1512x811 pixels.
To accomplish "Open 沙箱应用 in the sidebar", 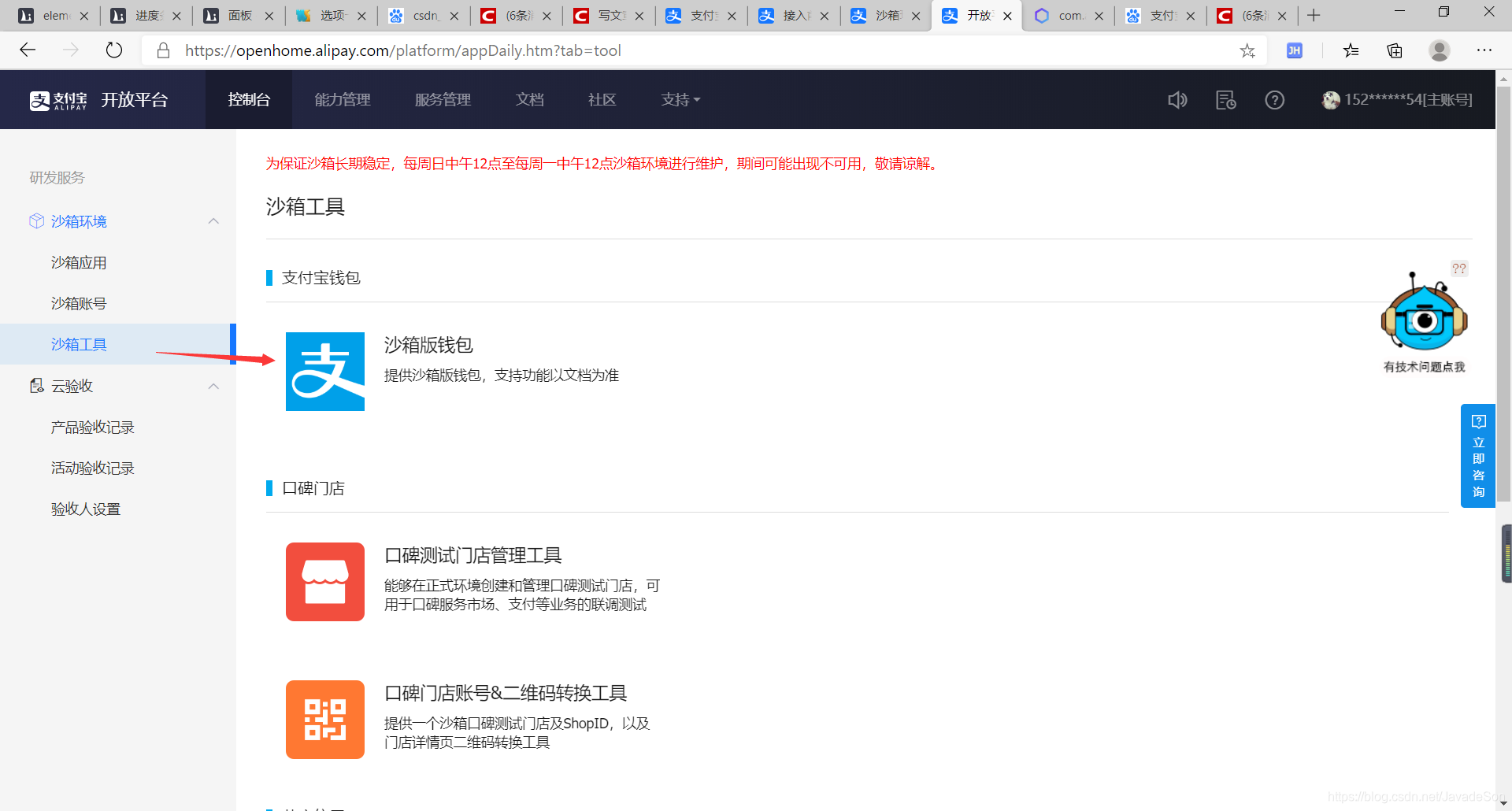I will (79, 262).
